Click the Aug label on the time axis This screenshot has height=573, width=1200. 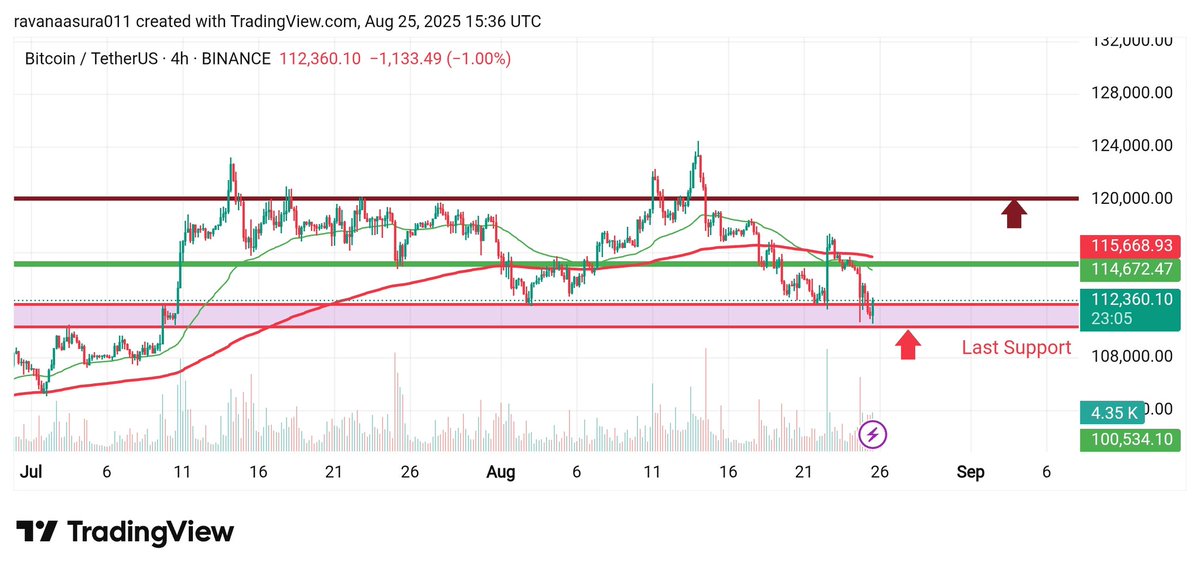coord(501,472)
